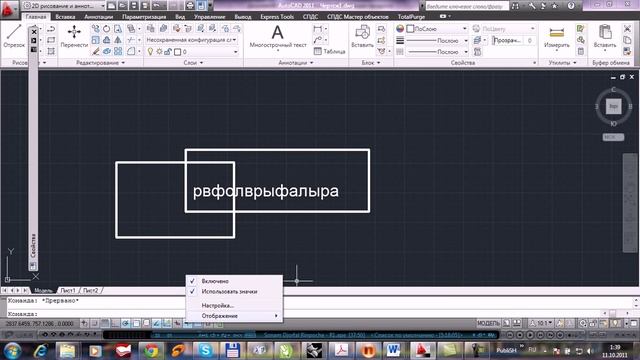The image size is (640, 360).
Task: Click the Измерить measure tool
Action: pyautogui.click(x=557, y=36)
